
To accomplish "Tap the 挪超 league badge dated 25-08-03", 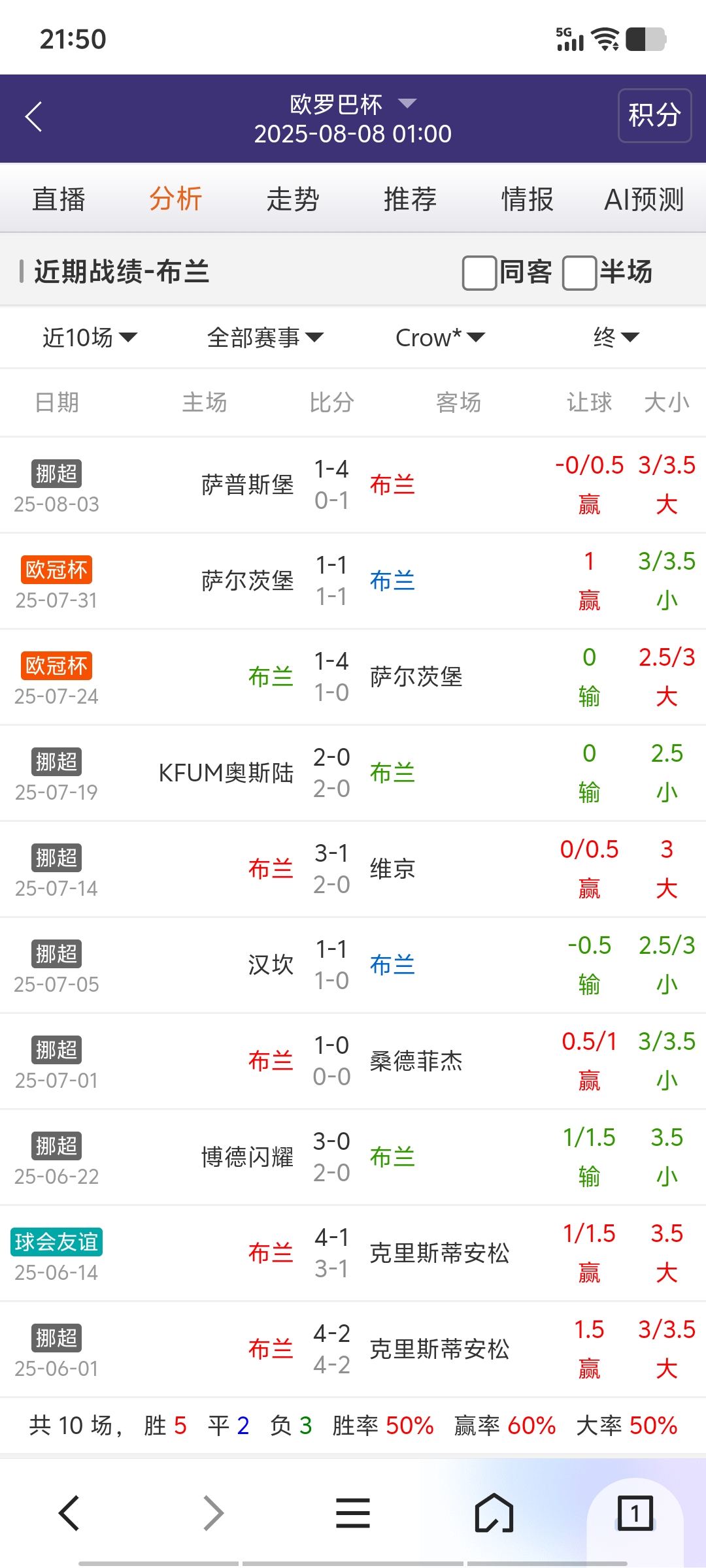I will 56,474.
